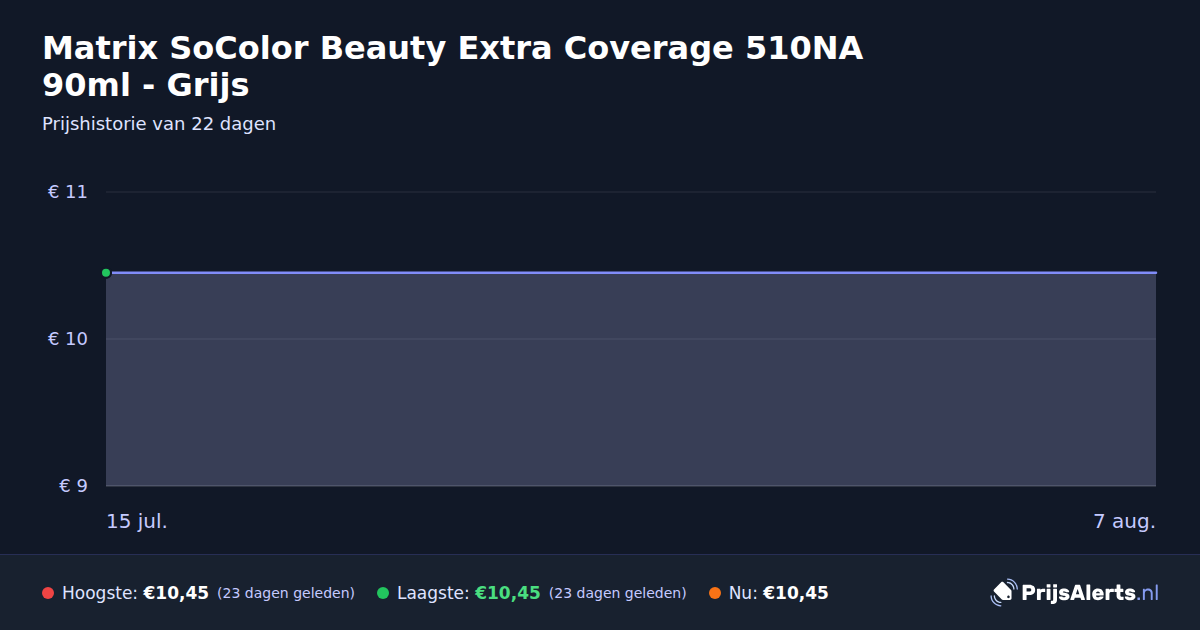Click the Hoogste price €10,45 value

pos(176,593)
